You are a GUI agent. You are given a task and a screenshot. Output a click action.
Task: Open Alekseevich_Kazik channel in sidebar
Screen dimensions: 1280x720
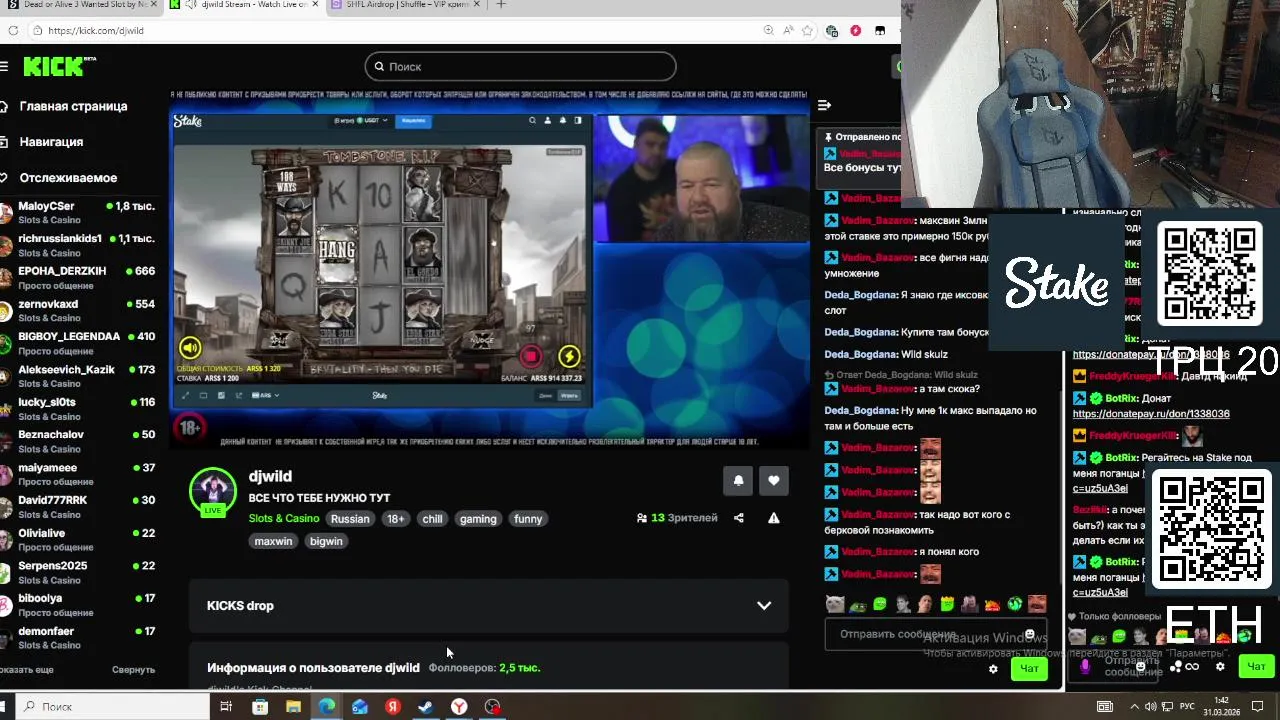click(x=78, y=376)
